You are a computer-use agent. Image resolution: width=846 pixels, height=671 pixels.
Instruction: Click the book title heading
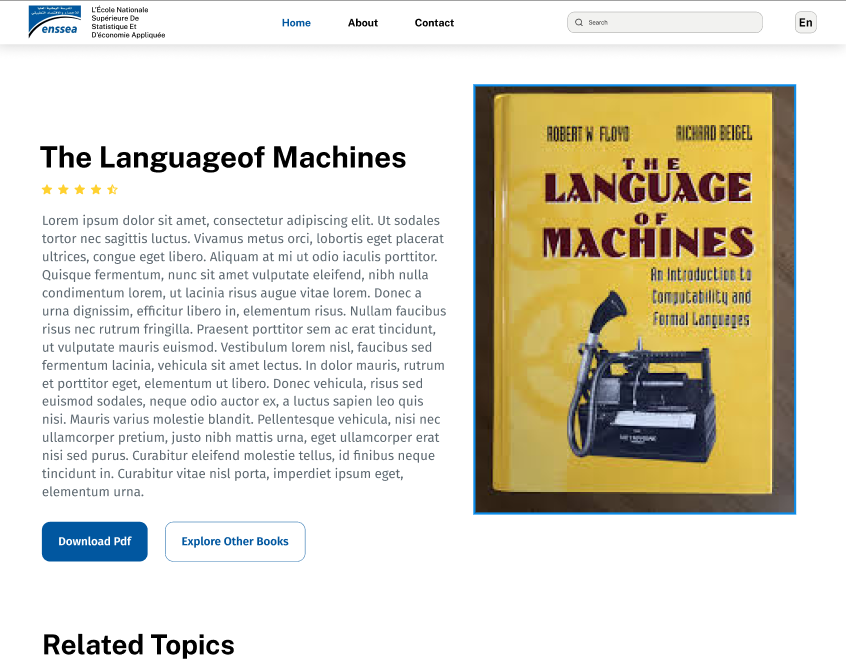point(223,157)
